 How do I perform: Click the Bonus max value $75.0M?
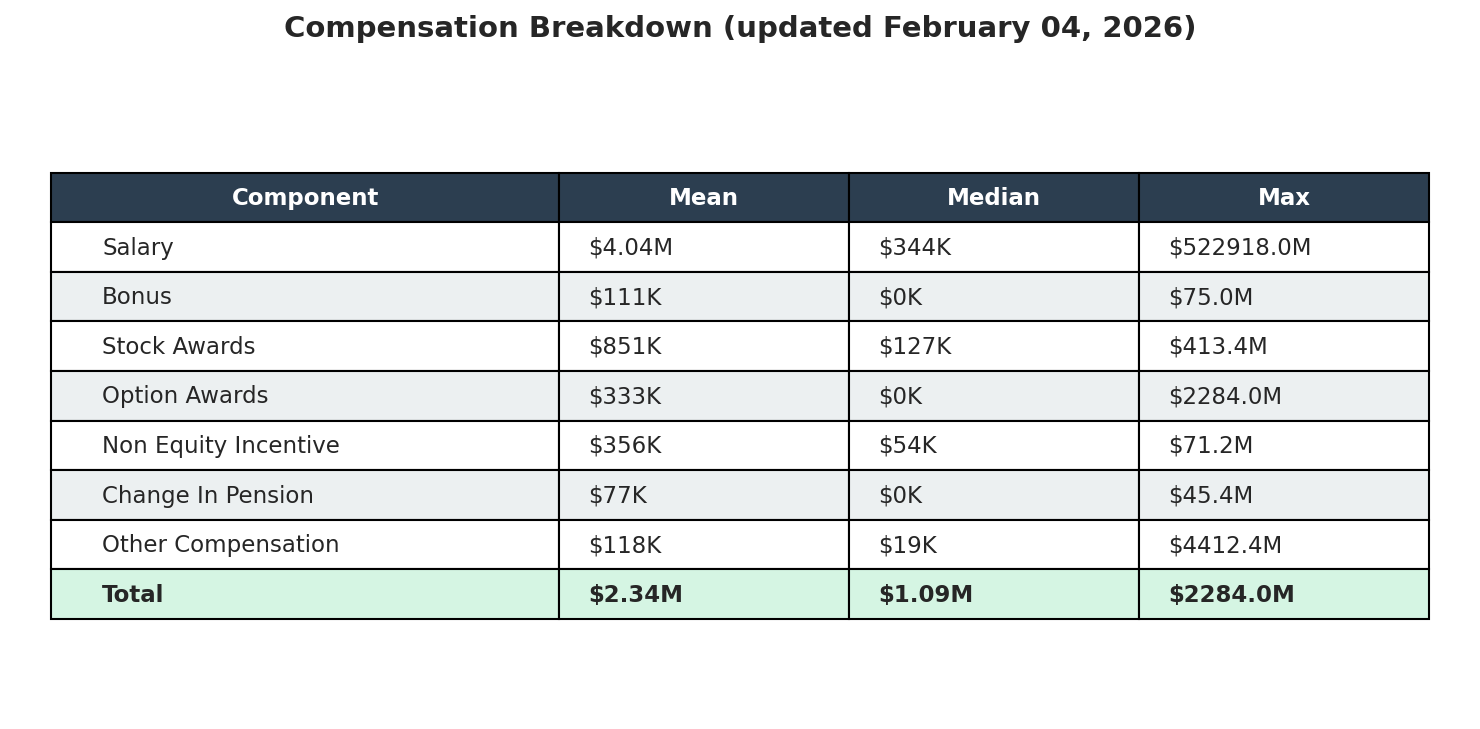pos(1210,297)
